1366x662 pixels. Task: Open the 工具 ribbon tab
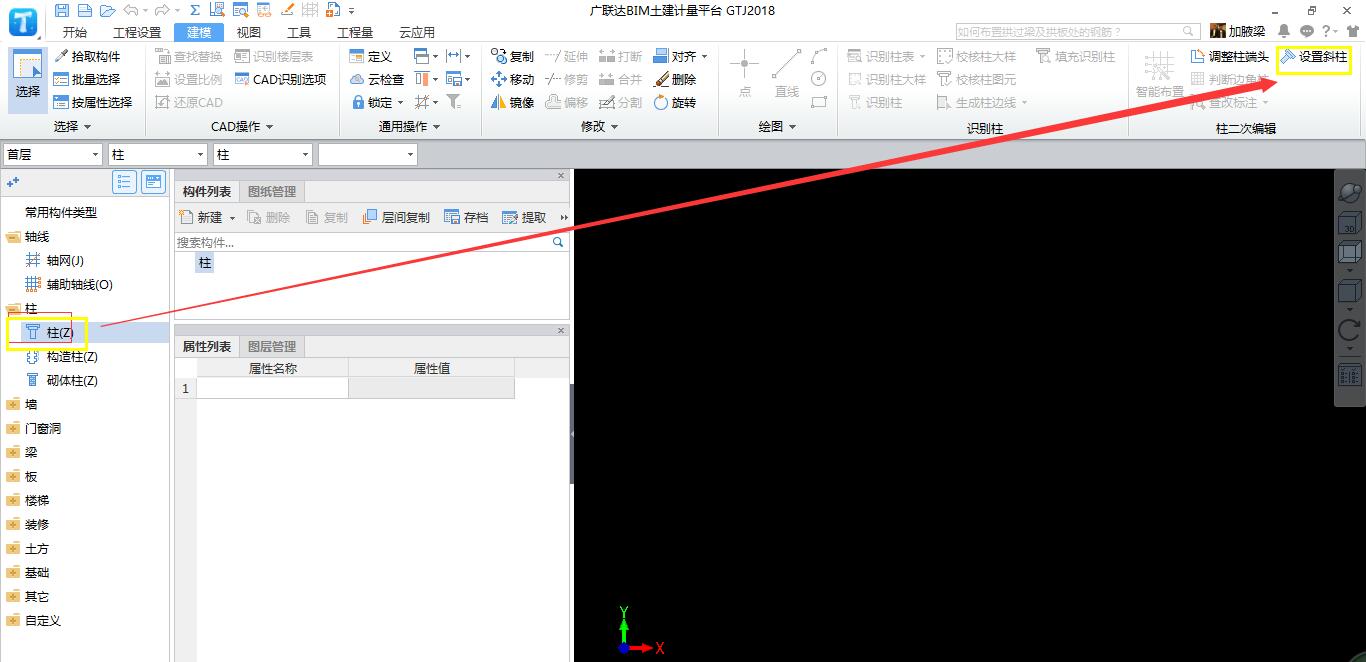coord(299,32)
